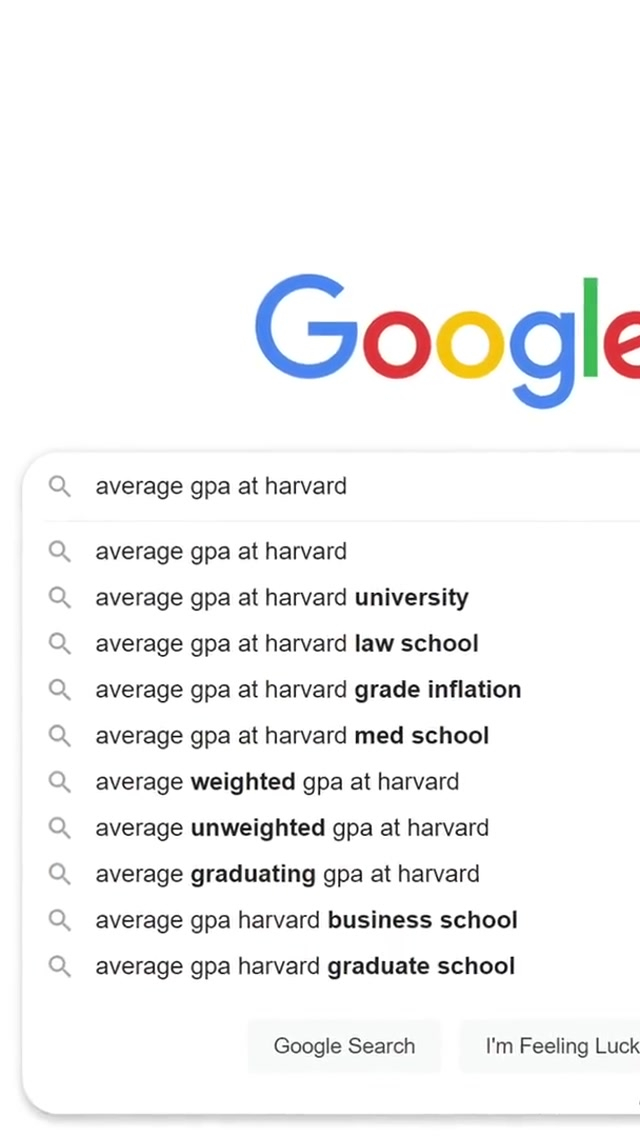Click magnifier icon beside 'unweighted gpa' suggestion
640x1137 pixels.
point(60,828)
